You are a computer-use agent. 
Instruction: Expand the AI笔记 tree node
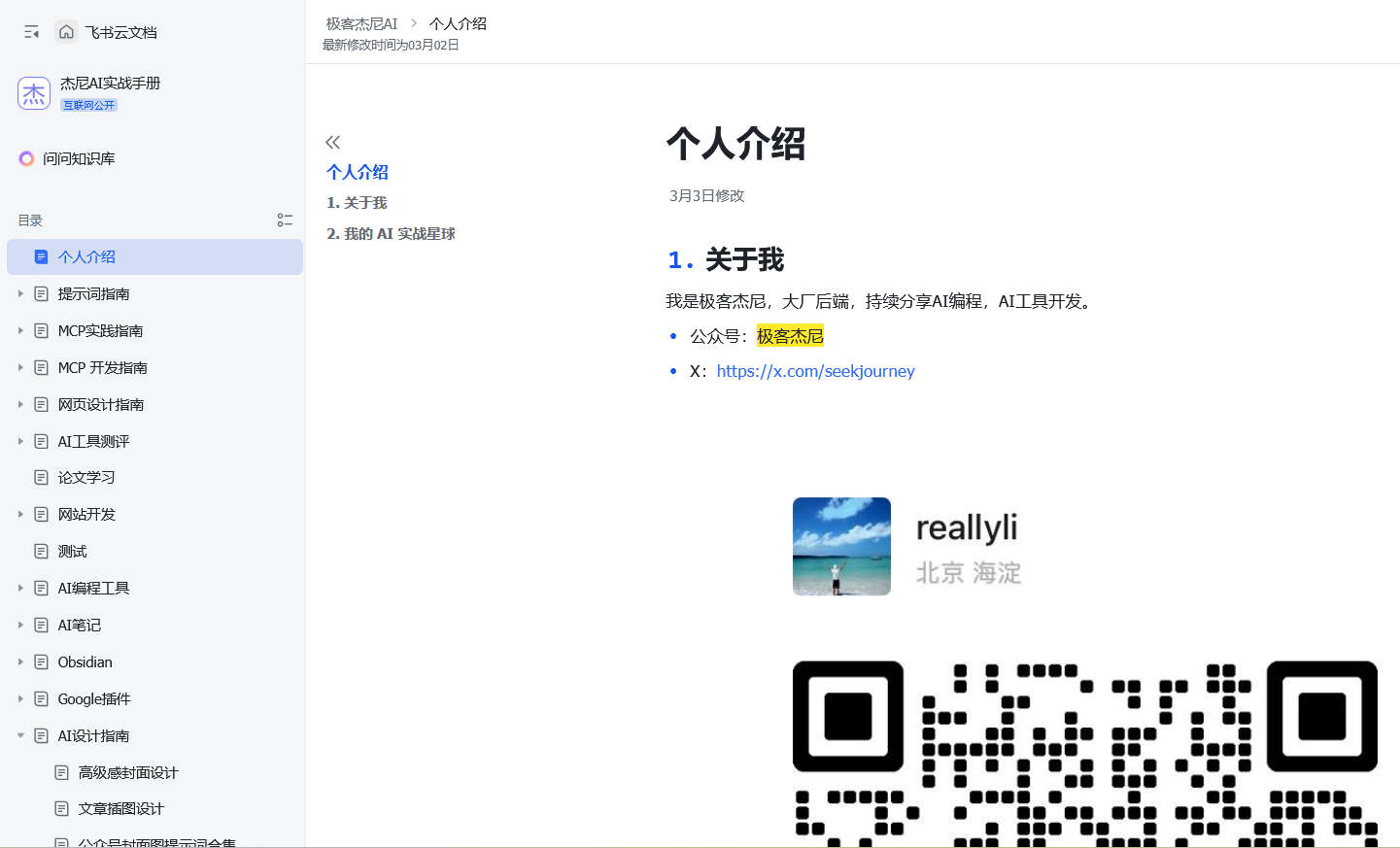point(20,625)
